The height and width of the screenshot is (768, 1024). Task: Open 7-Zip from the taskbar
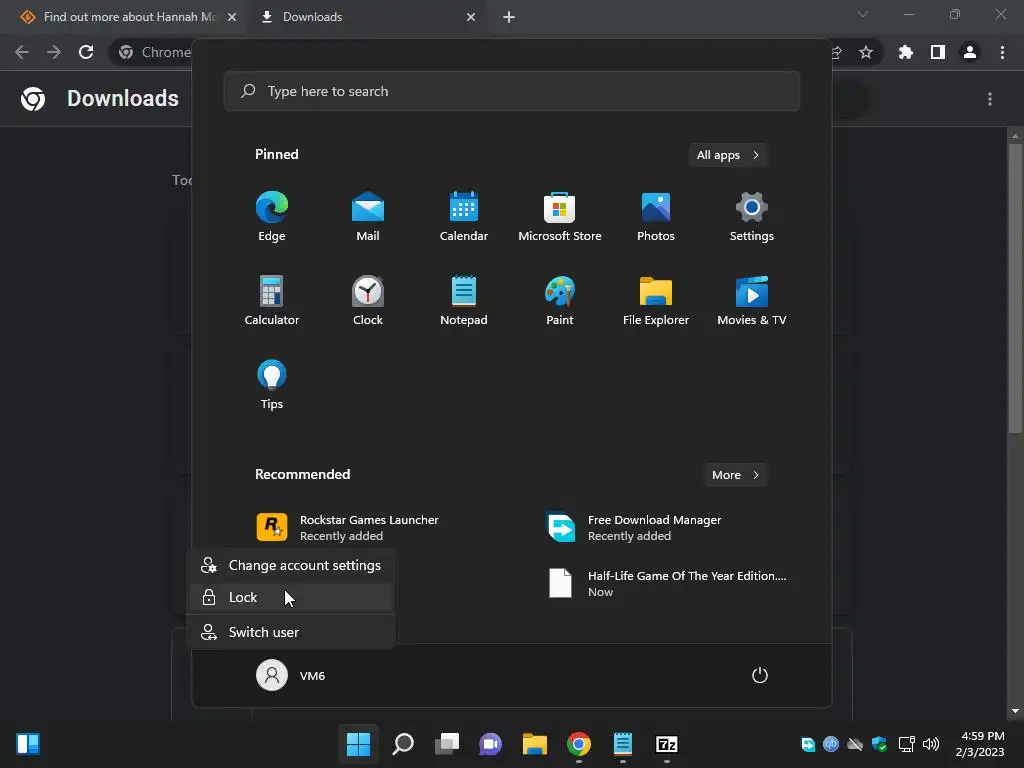(x=667, y=744)
